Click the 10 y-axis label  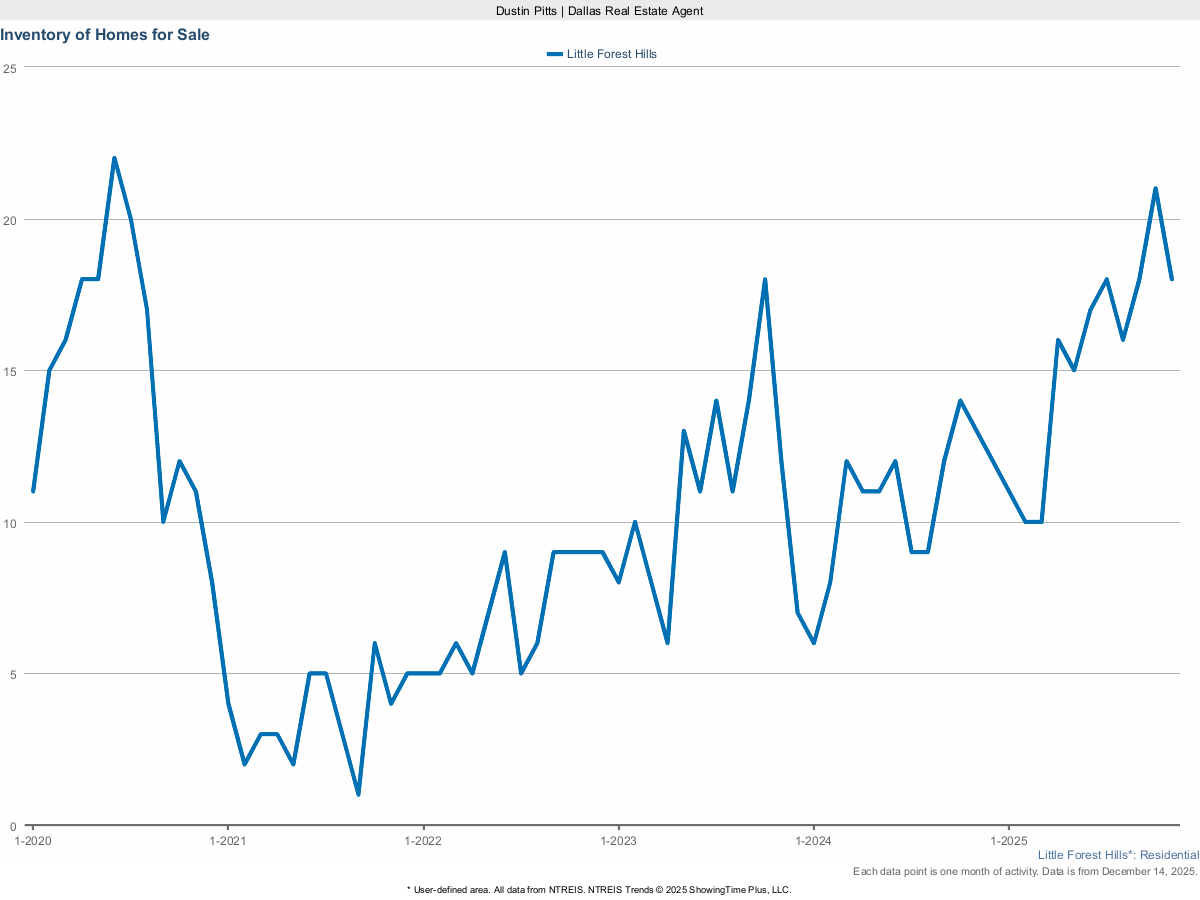(x=10, y=523)
